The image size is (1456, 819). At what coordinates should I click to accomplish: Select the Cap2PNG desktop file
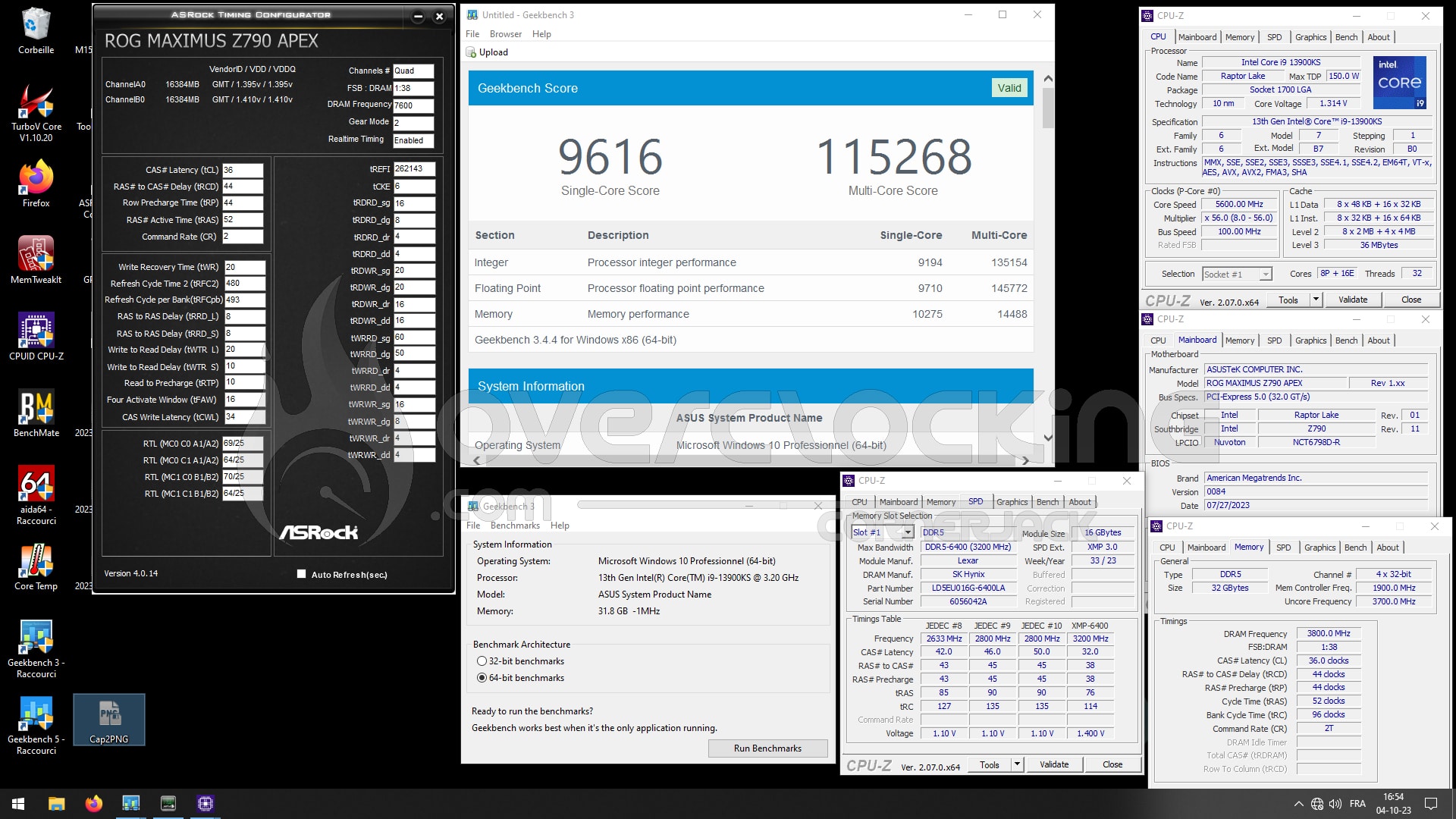click(109, 720)
